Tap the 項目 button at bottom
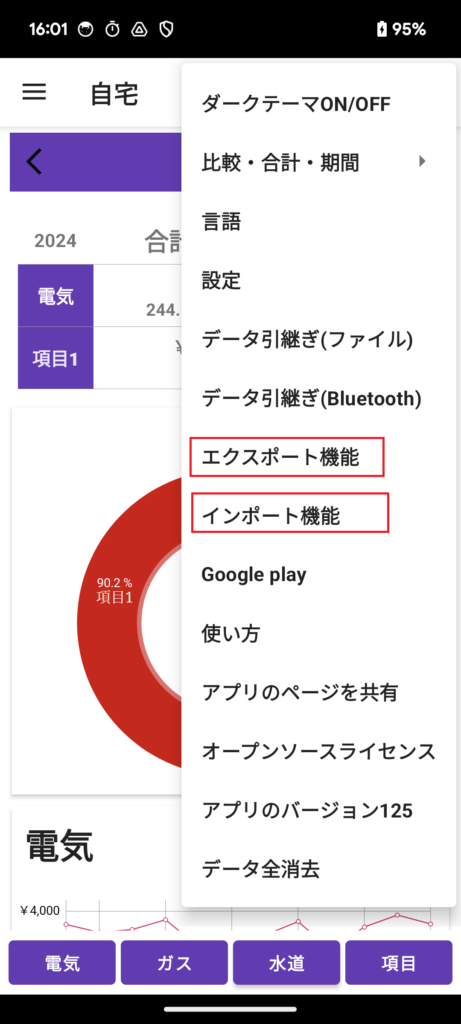Screen dimensions: 461x1024 tap(399, 962)
